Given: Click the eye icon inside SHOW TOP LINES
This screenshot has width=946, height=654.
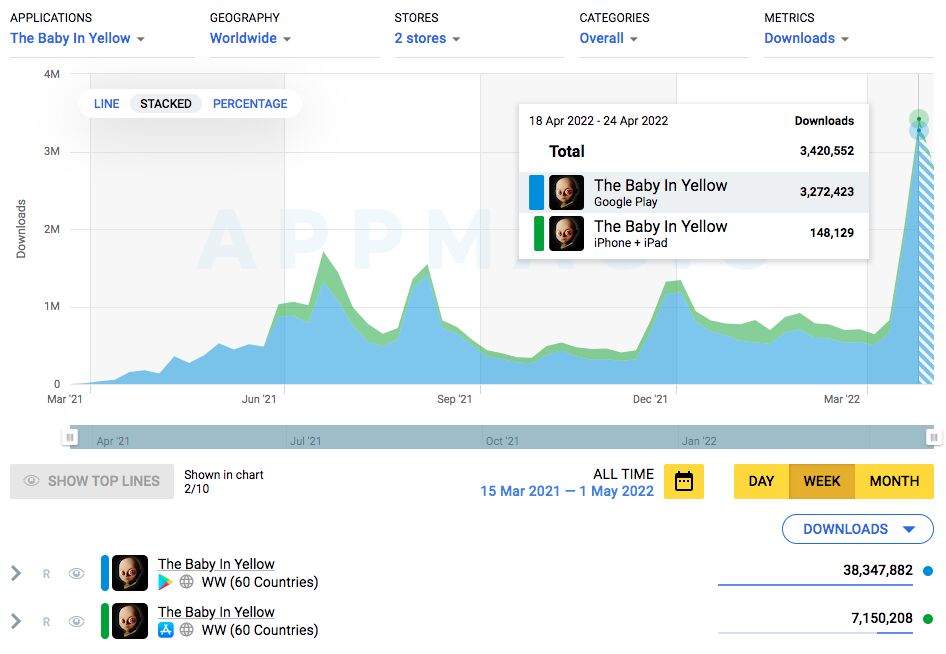Looking at the screenshot, I should pos(31,481).
